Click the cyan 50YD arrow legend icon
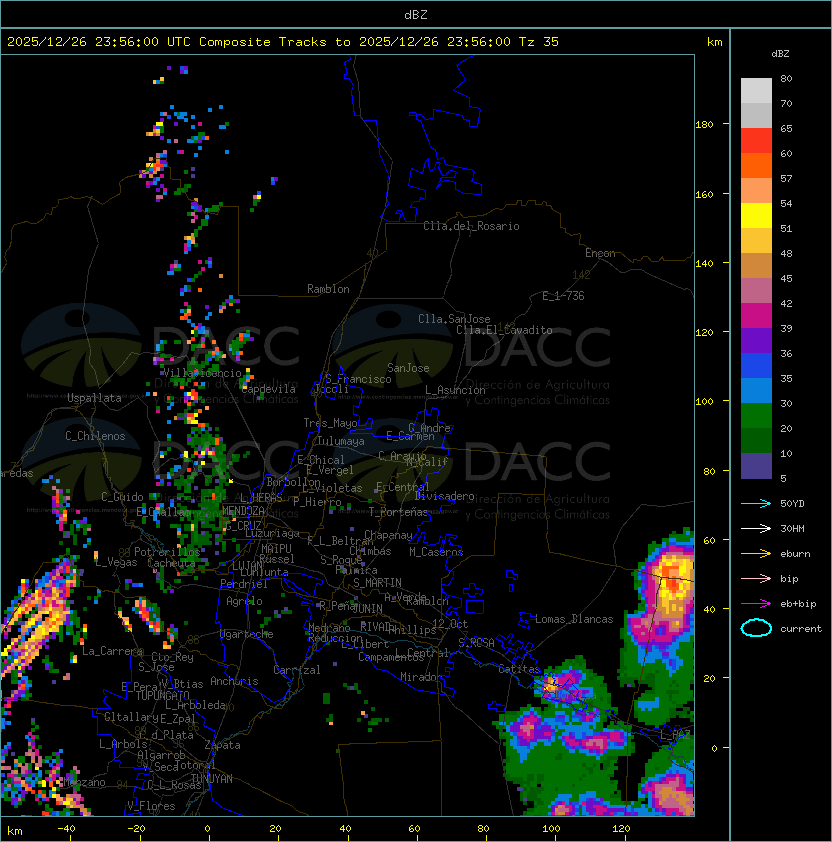 [756, 504]
